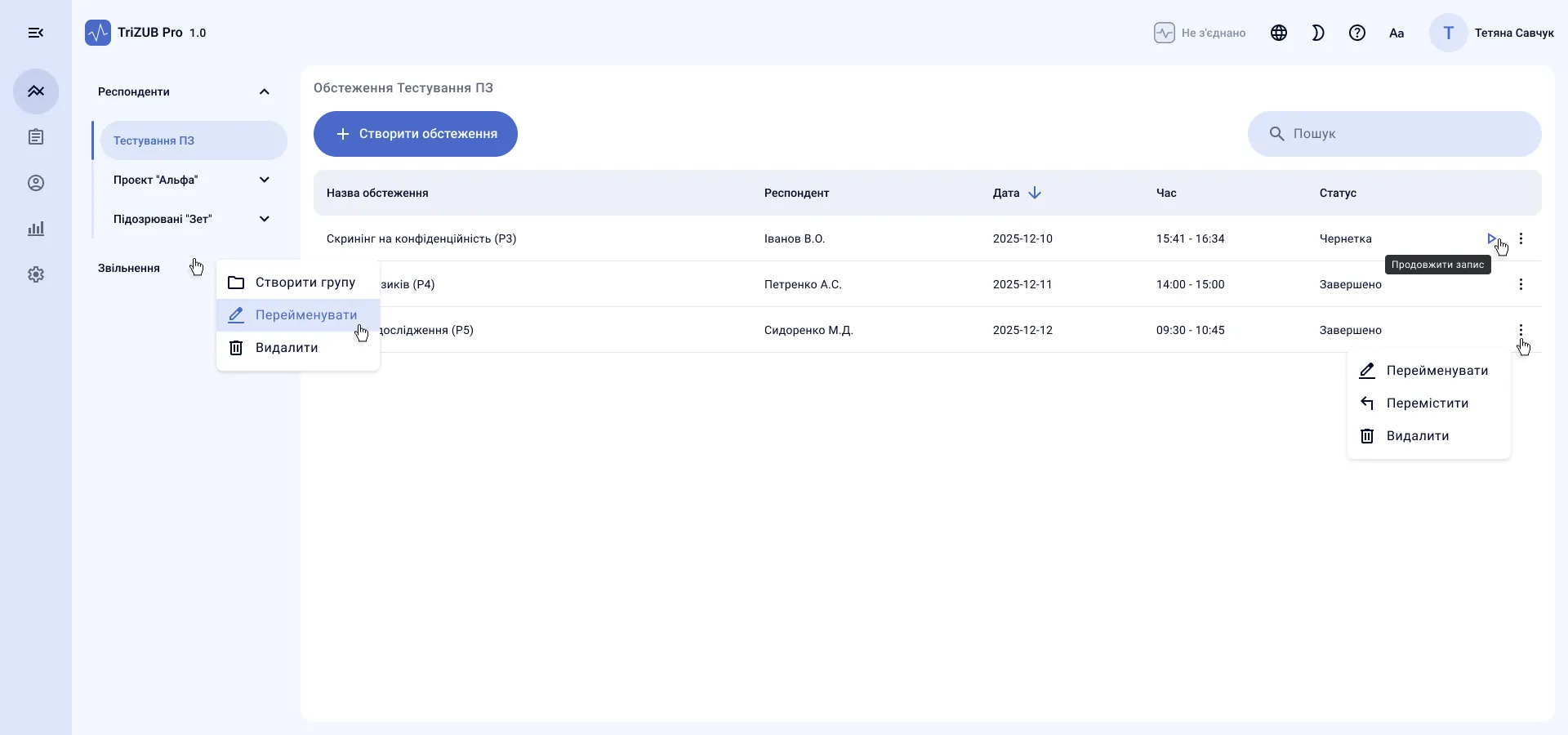Expand the Підозрювані "Зет" group
This screenshot has height=735, width=1568.
(265, 219)
